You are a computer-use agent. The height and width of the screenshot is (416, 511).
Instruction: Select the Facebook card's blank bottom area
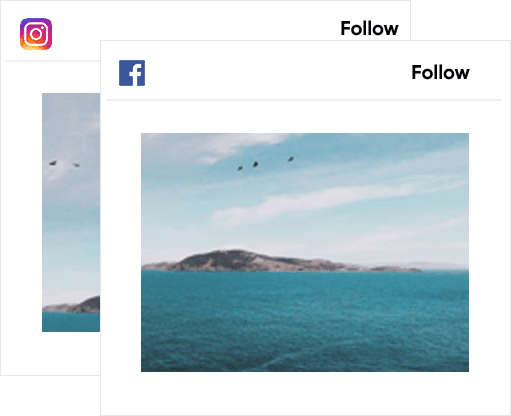coord(305,393)
